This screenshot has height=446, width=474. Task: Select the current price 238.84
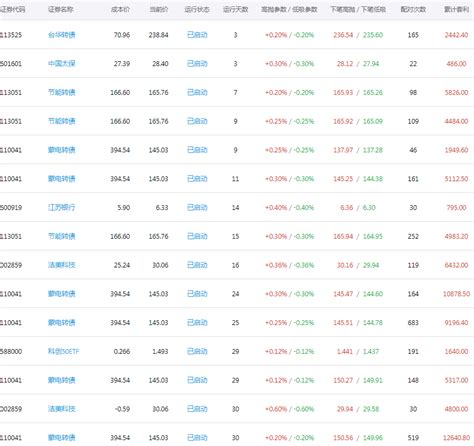(159, 35)
